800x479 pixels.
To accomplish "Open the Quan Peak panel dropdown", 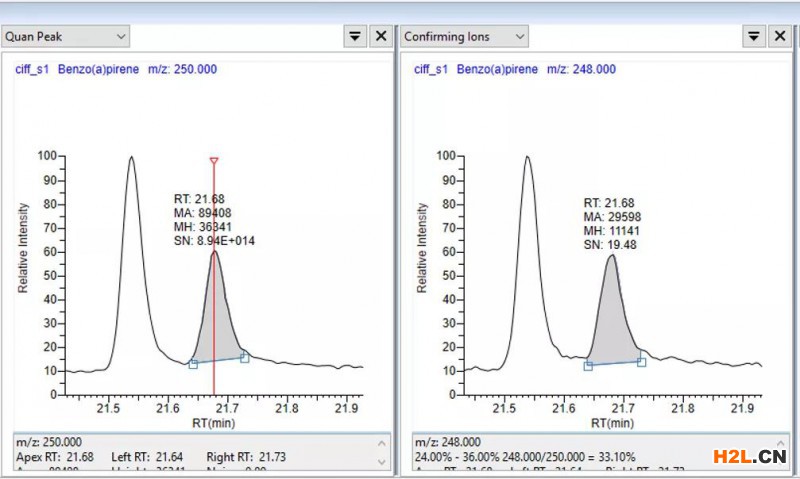I will click(x=66, y=36).
